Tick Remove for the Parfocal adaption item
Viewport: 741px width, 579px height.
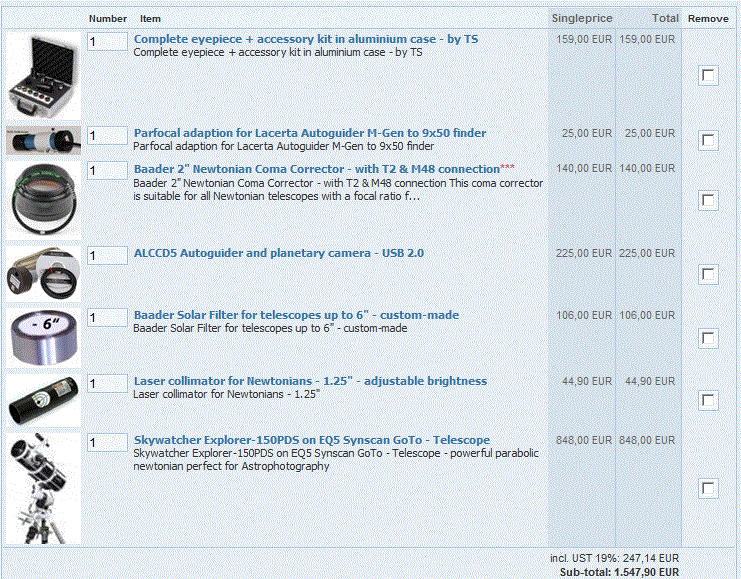708,140
